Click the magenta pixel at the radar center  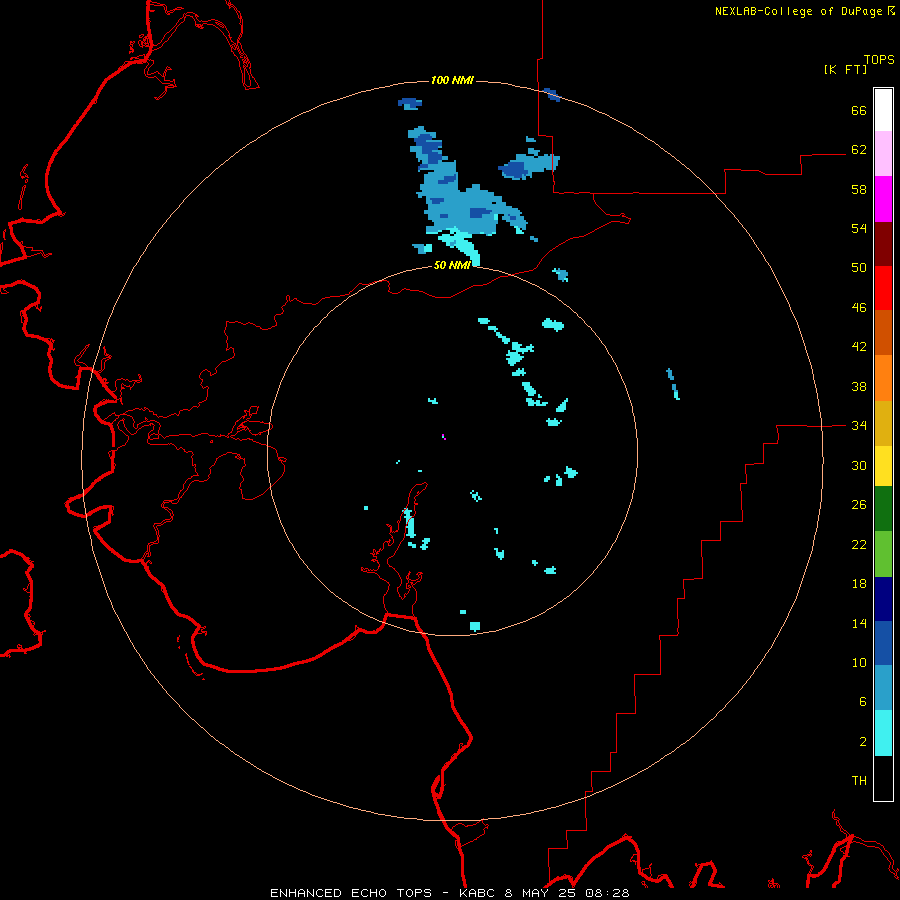coord(444,437)
